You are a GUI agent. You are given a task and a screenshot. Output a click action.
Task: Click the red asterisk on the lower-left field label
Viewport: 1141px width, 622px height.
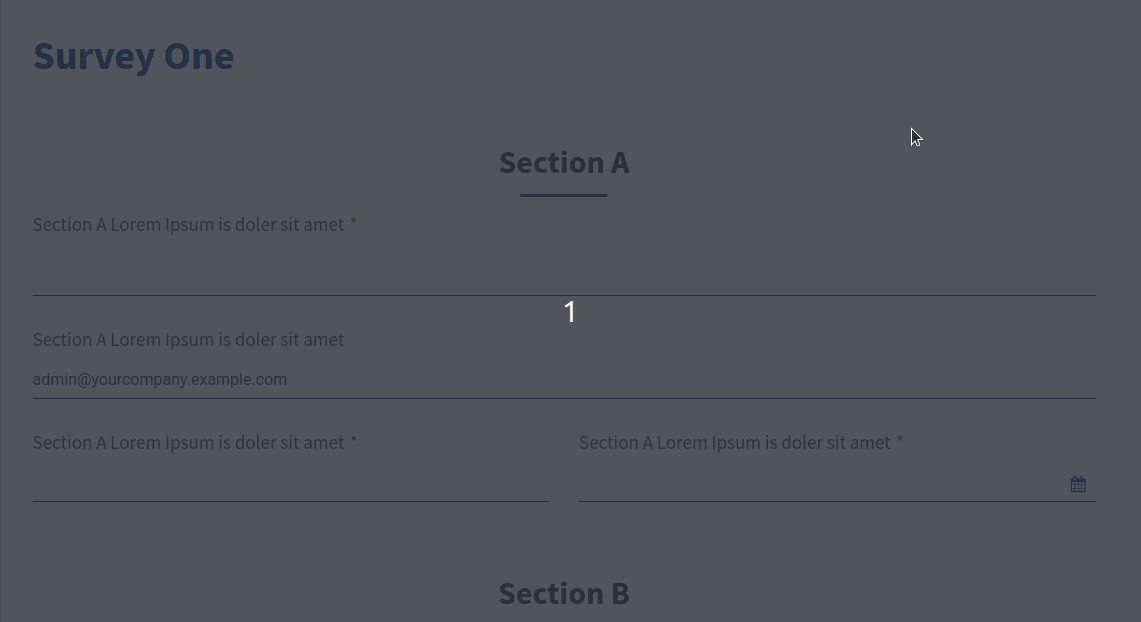(354, 440)
